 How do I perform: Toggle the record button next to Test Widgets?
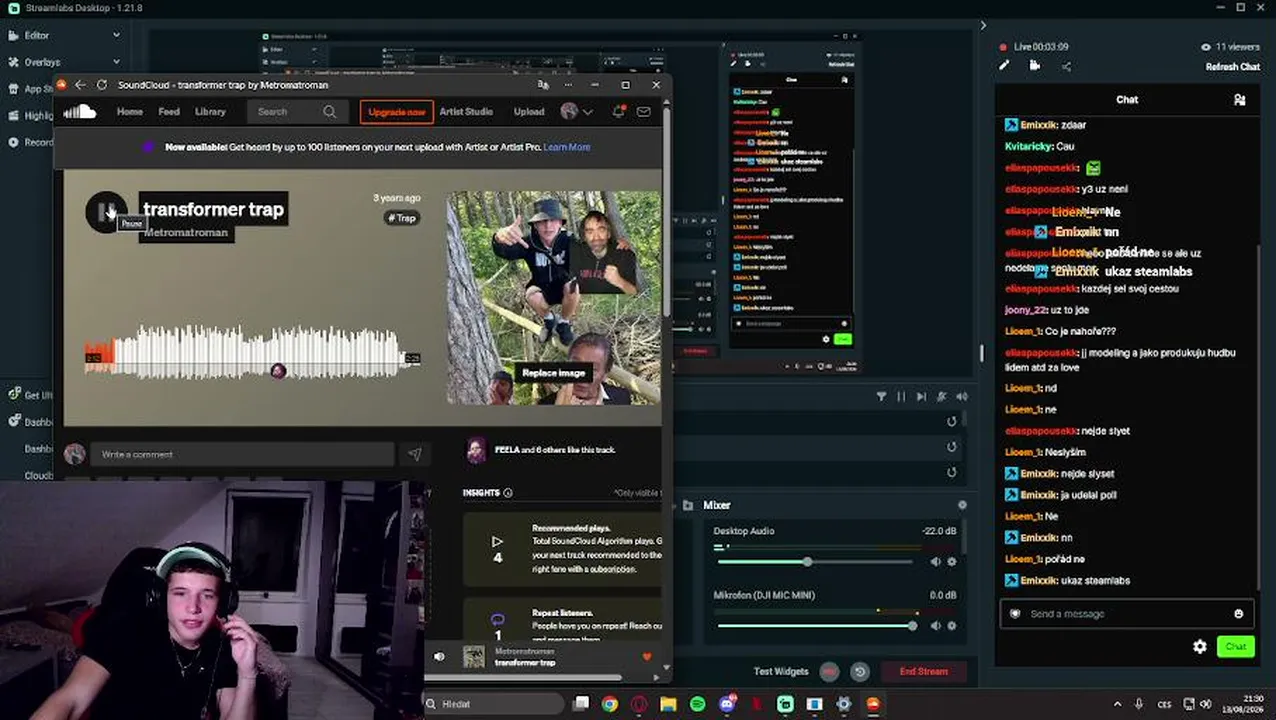(x=829, y=671)
